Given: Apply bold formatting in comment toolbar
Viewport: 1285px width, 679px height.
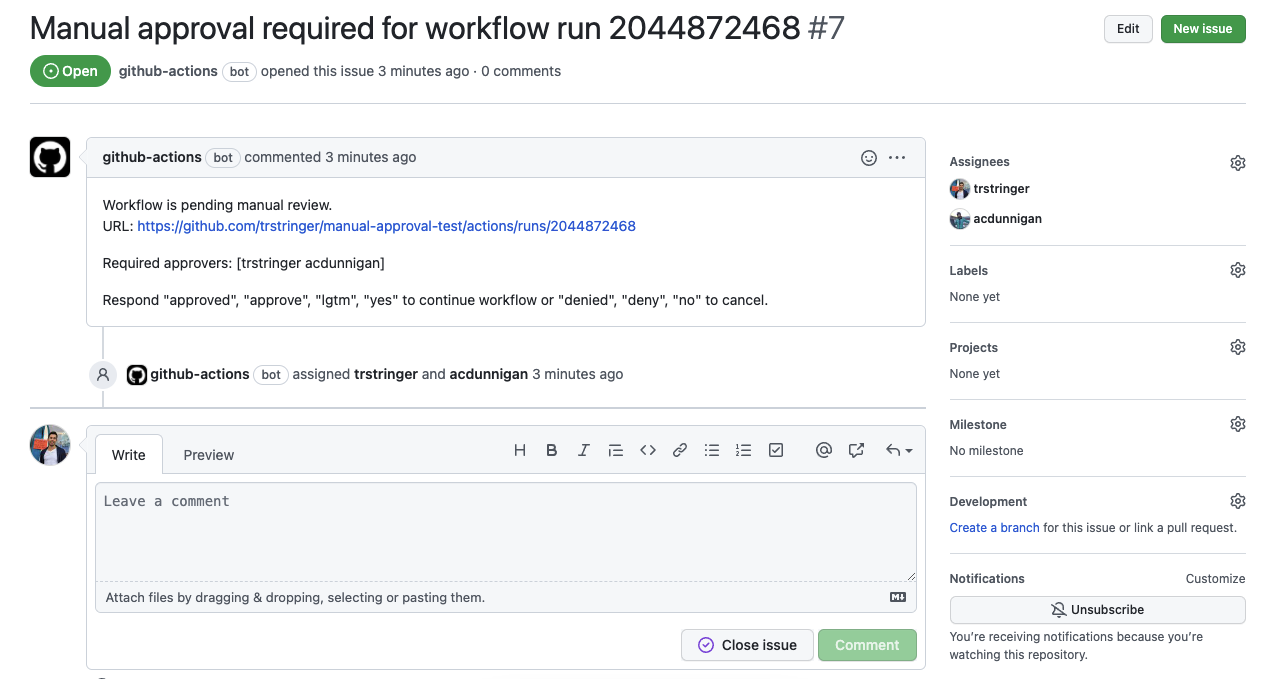Looking at the screenshot, I should [x=551, y=451].
